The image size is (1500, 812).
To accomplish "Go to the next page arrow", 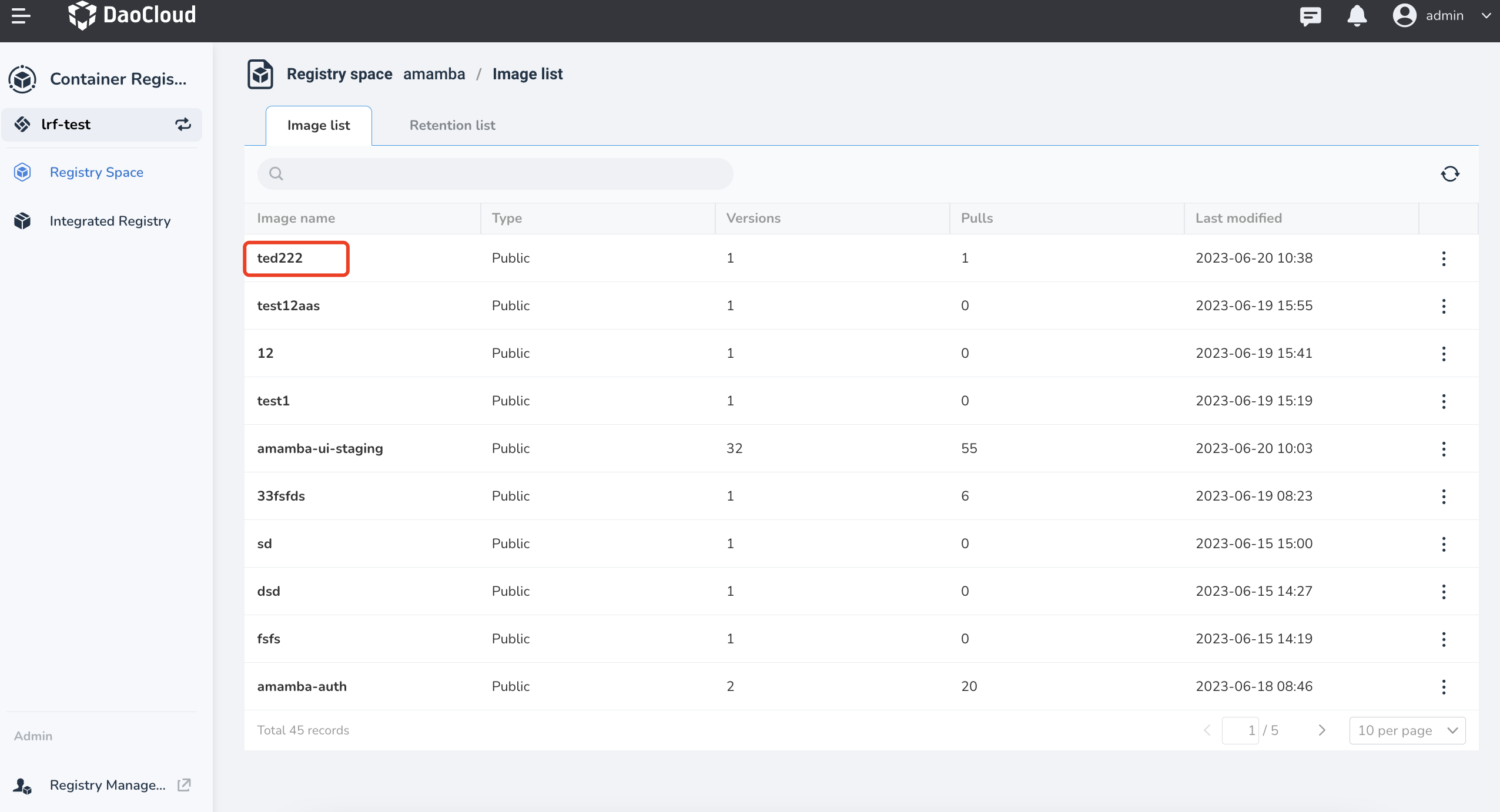I will pyautogui.click(x=1322, y=730).
